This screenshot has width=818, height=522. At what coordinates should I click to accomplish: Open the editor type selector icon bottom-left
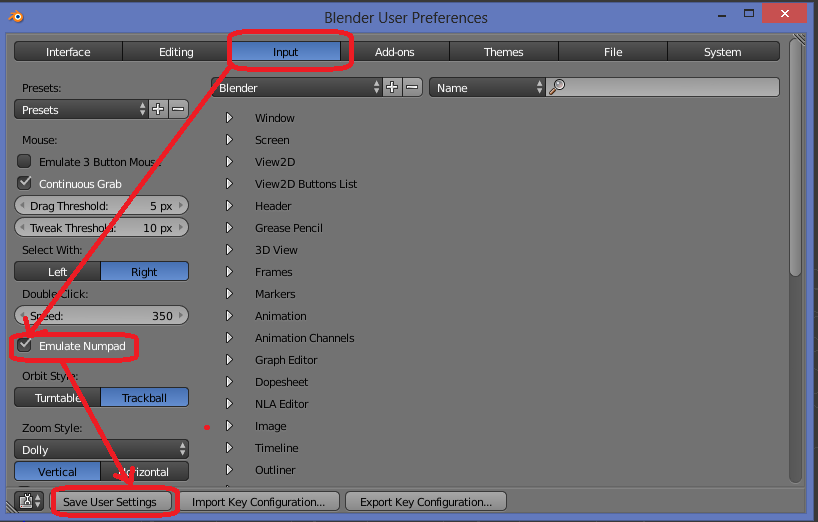coord(30,501)
